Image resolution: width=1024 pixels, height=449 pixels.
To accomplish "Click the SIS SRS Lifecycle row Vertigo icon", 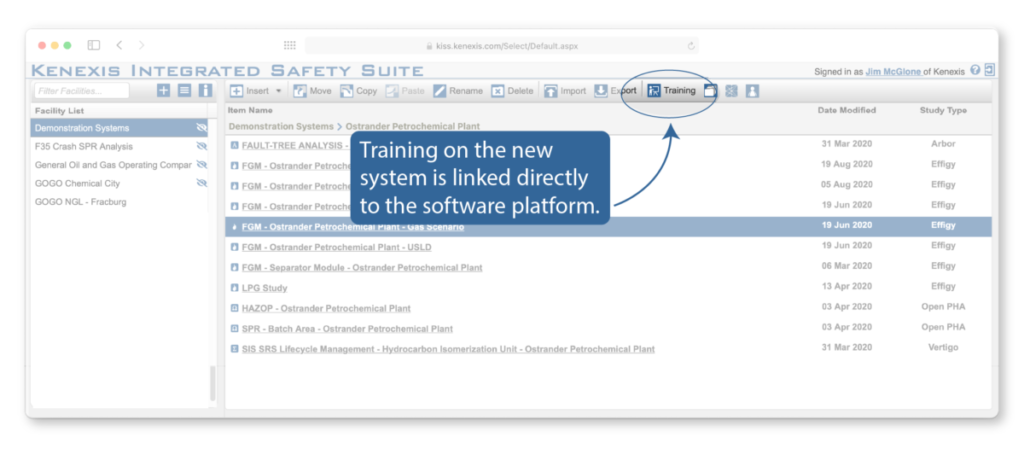I will [234, 349].
